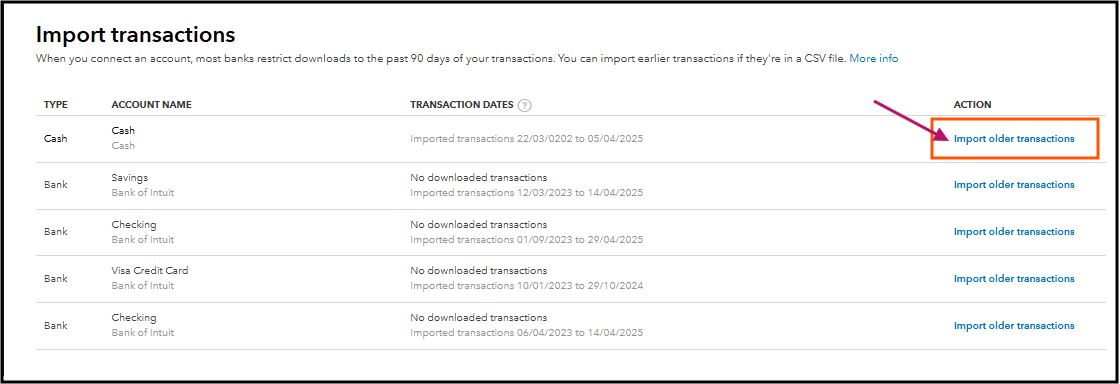Import older transactions for the Cash account
The height and width of the screenshot is (384, 1120).
tap(1014, 138)
